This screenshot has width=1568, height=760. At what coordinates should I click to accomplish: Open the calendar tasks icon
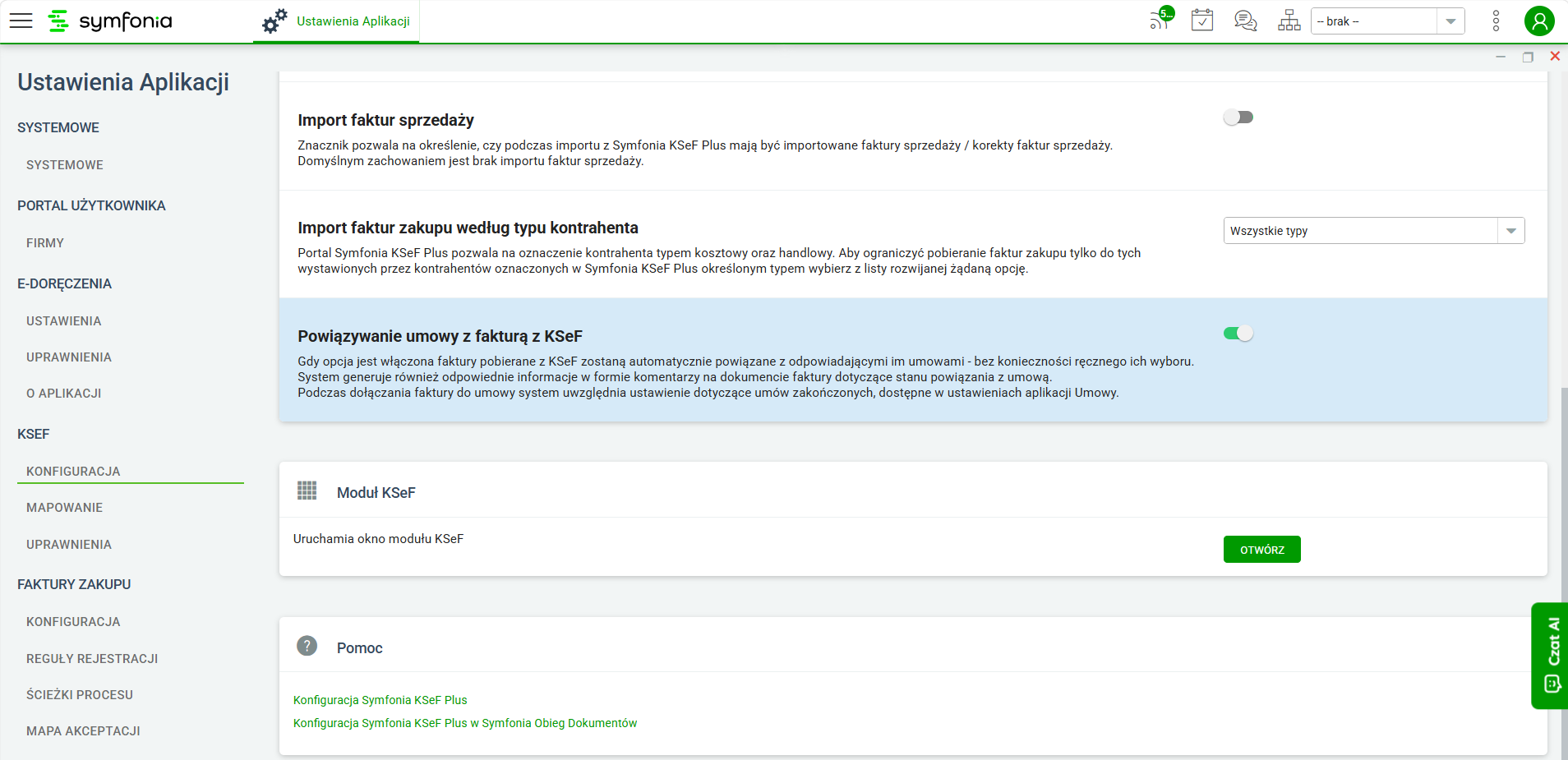tap(1202, 21)
